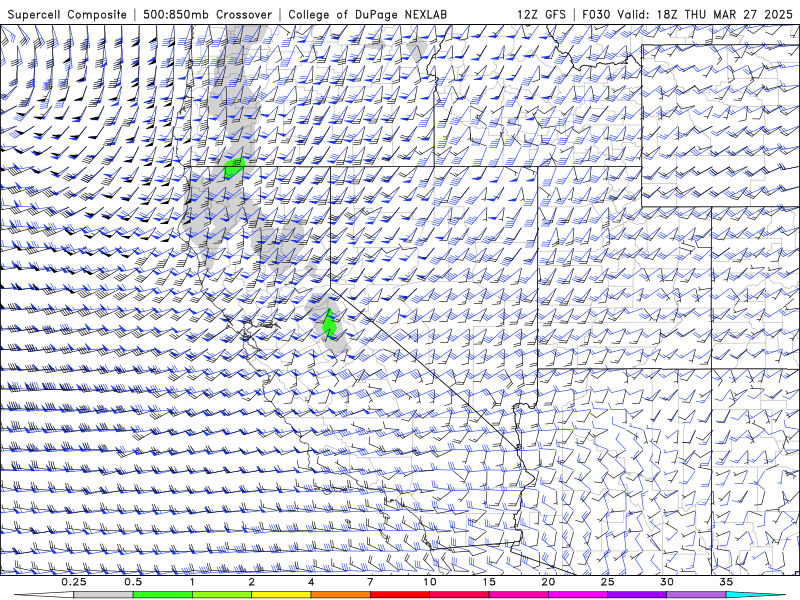Viewport: 800px width, 600px height.
Task: Click the legend label 20
Action: [x=548, y=582]
